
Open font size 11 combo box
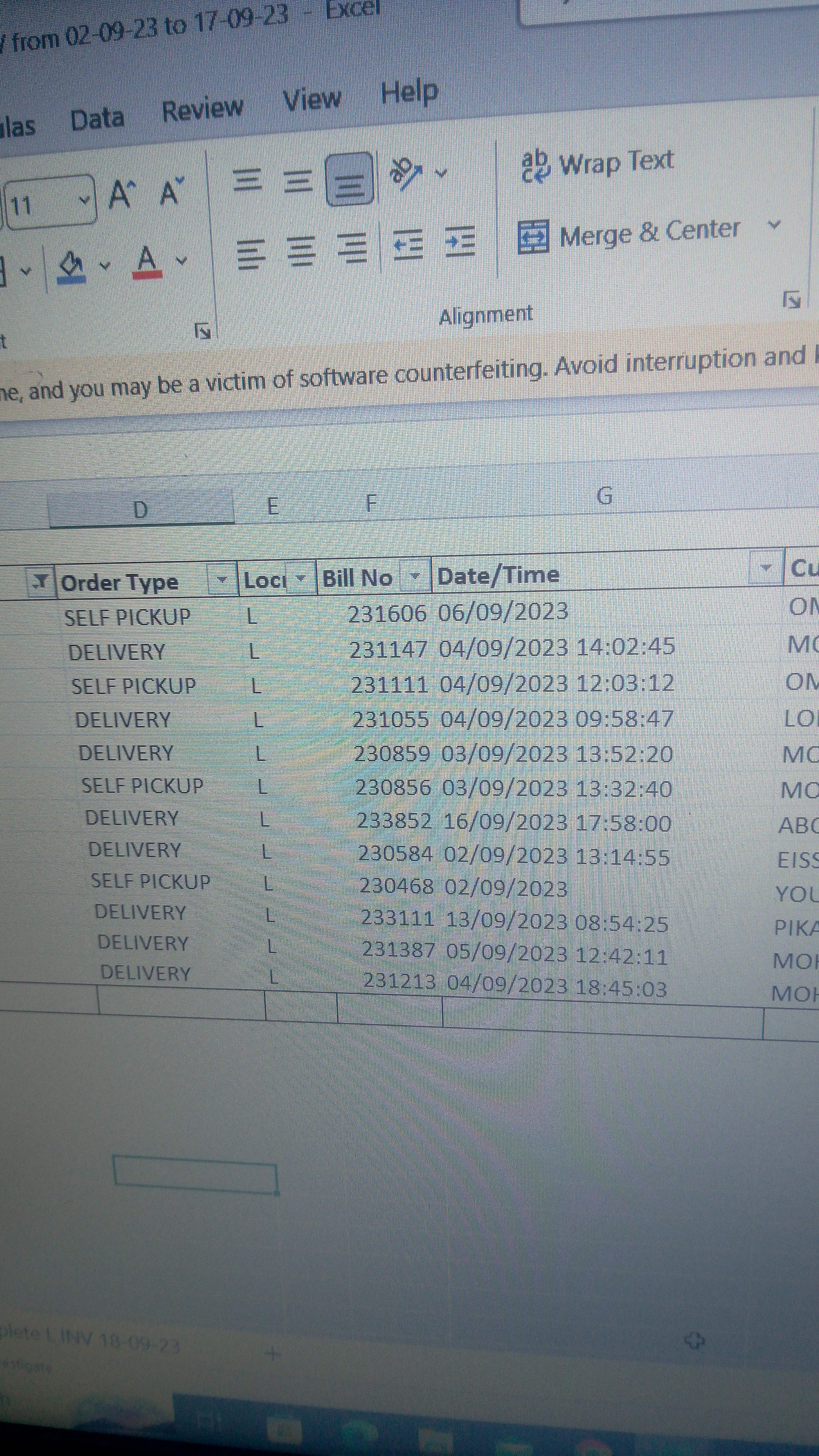[51, 202]
